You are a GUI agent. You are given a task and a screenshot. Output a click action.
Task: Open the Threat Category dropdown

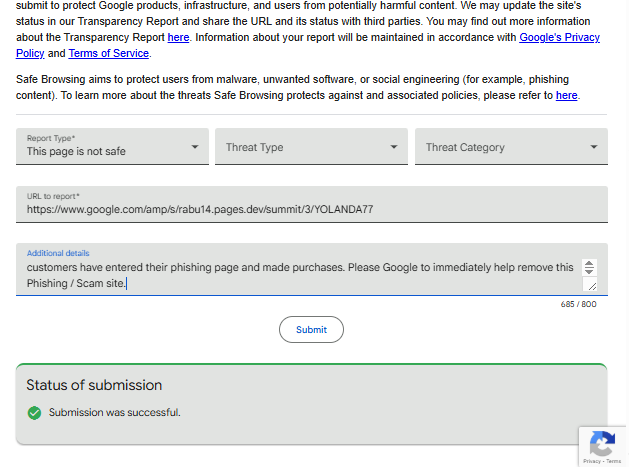(x=510, y=147)
